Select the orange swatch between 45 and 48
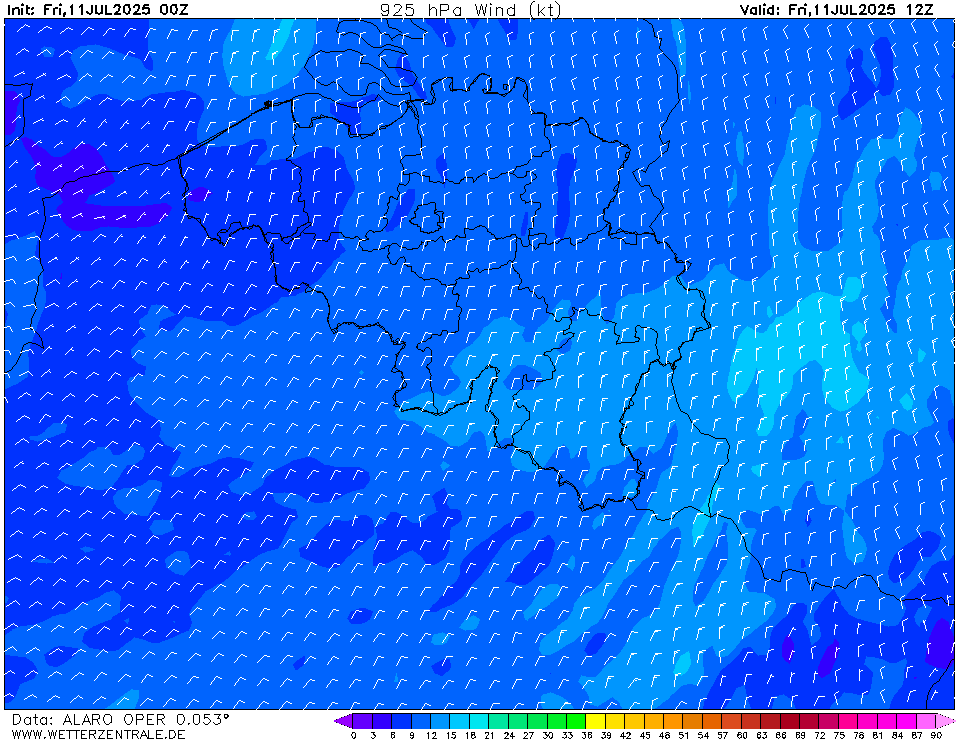The height and width of the screenshot is (741, 959). (654, 721)
